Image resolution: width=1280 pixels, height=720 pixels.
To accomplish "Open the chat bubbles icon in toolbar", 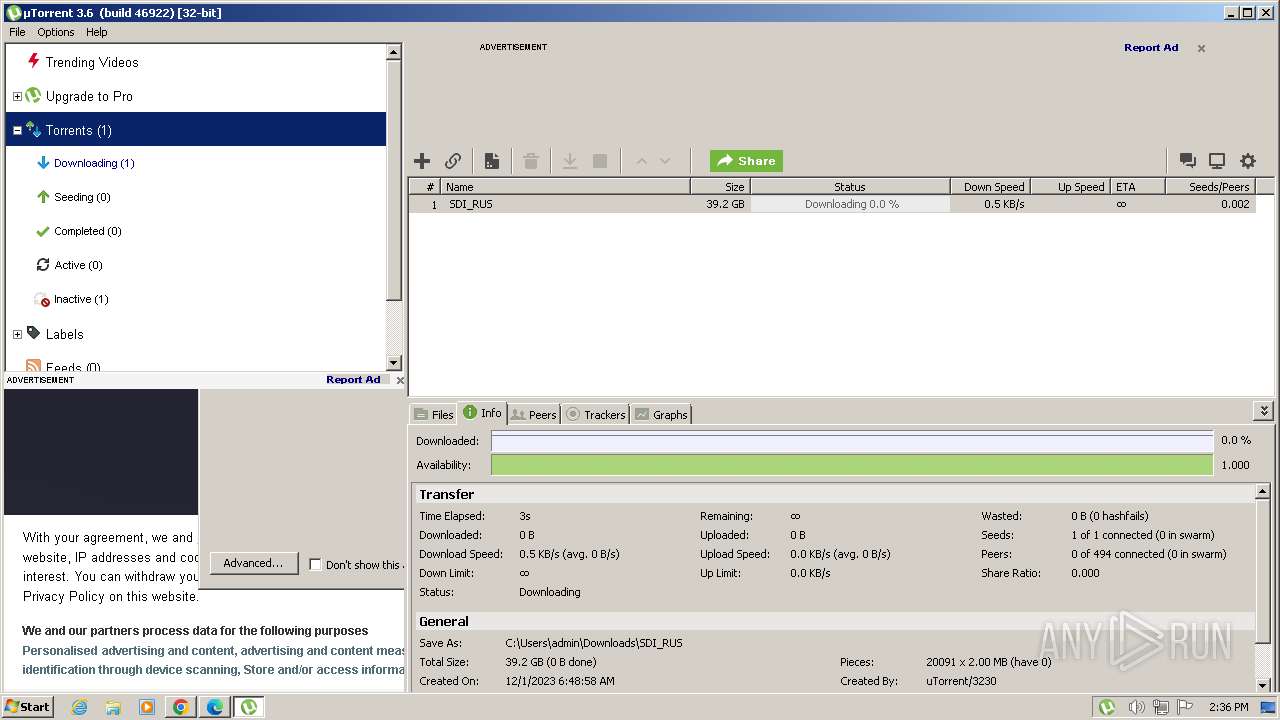I will pos(1188,161).
